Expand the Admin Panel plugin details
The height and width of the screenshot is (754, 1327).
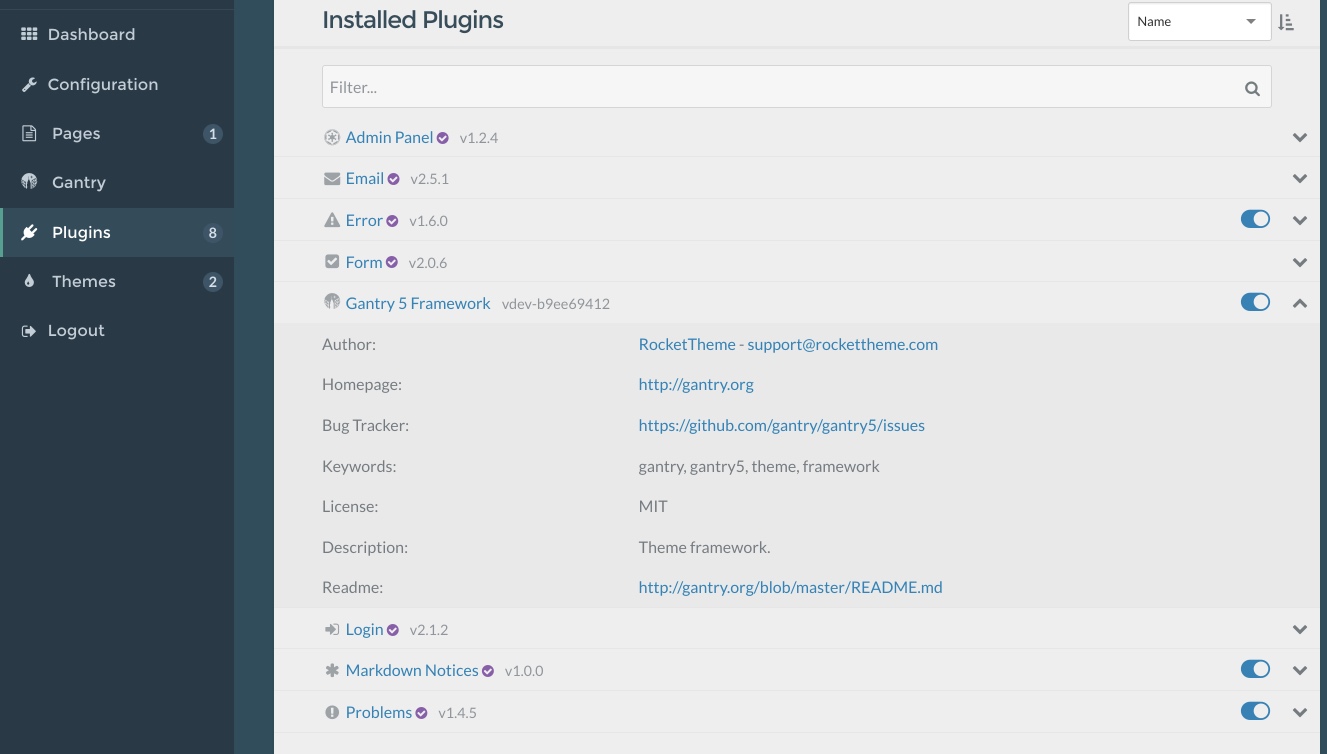click(x=1299, y=137)
